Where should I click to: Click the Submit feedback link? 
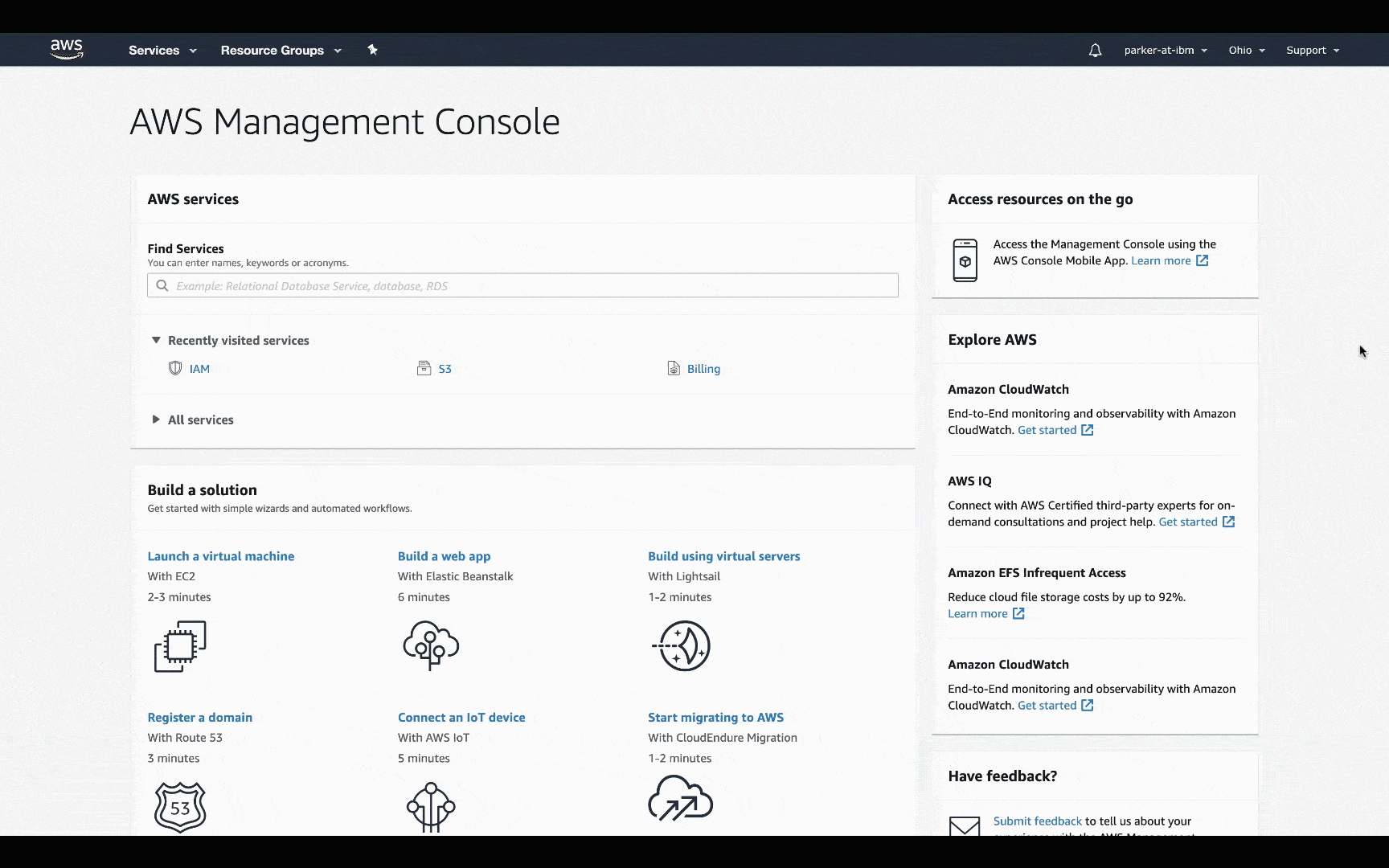pos(1038,821)
